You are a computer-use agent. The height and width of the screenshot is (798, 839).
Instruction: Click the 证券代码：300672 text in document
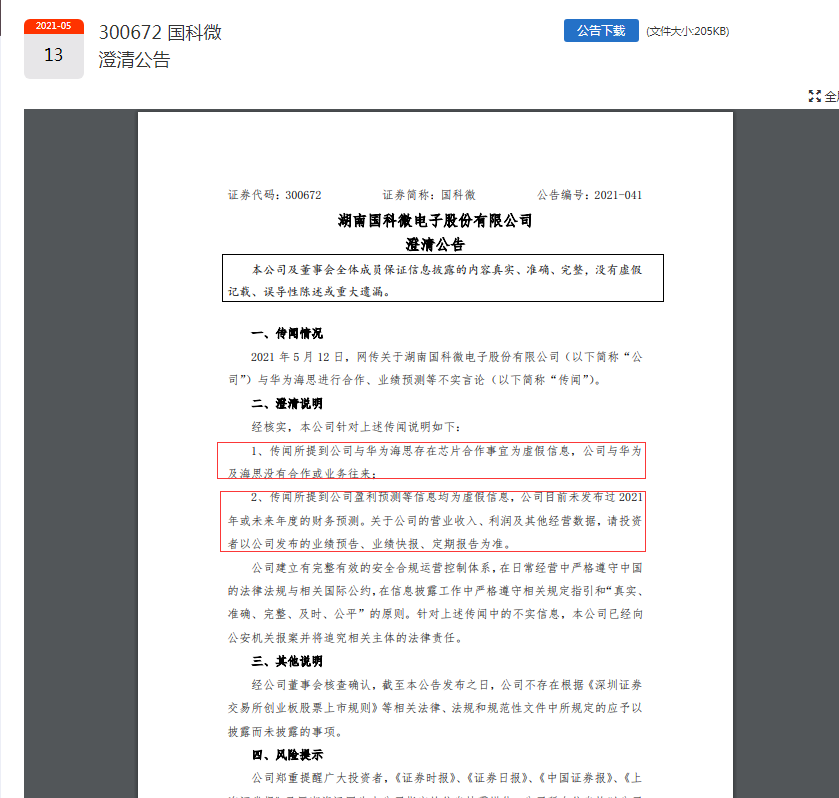coord(274,195)
